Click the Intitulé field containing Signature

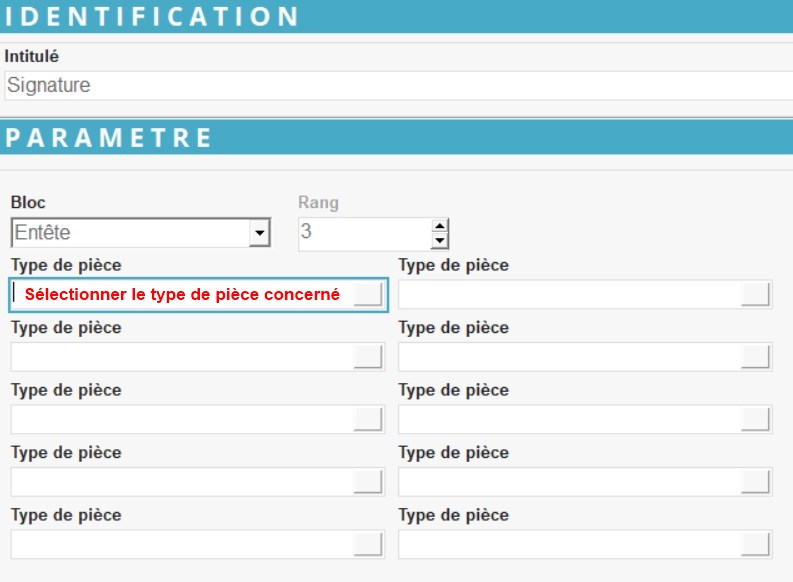396,86
